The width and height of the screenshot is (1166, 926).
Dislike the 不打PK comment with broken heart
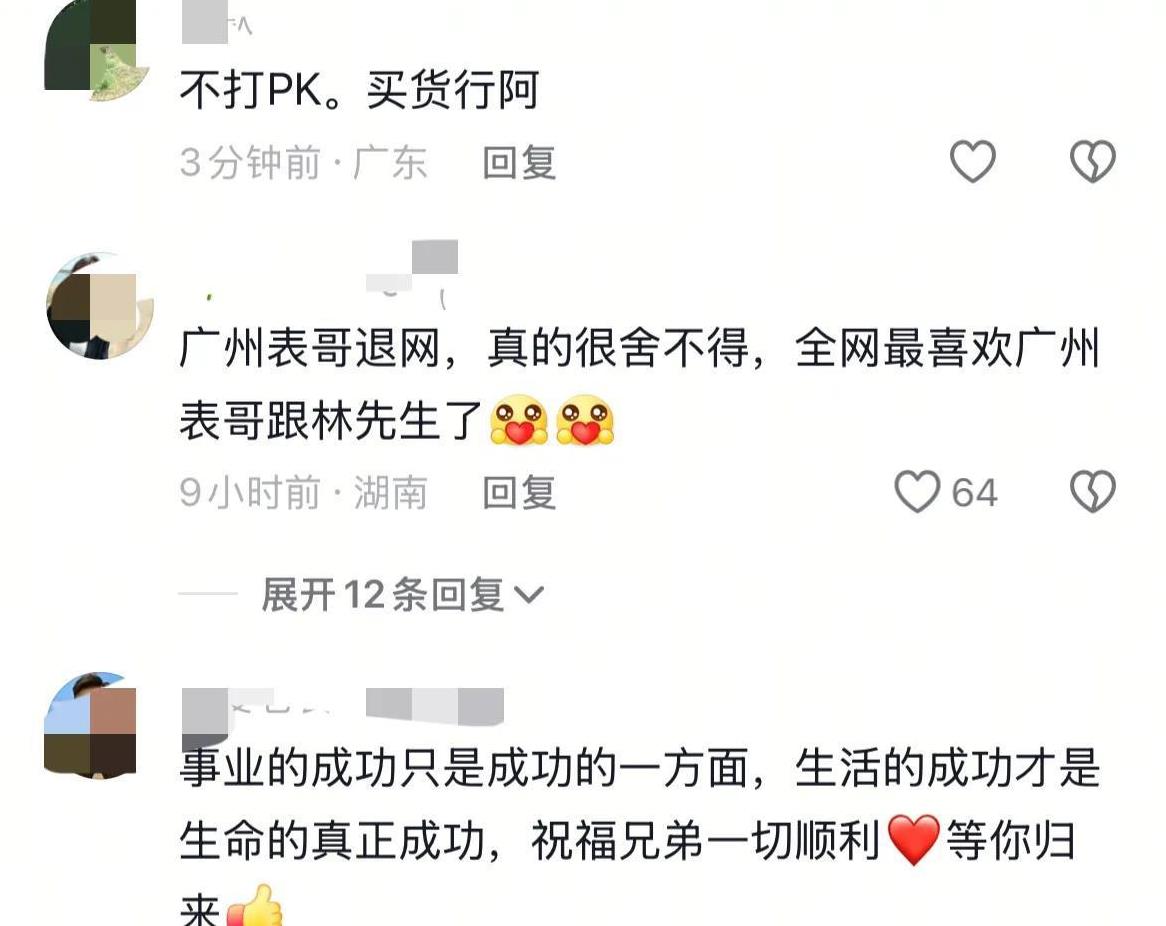point(1092,161)
